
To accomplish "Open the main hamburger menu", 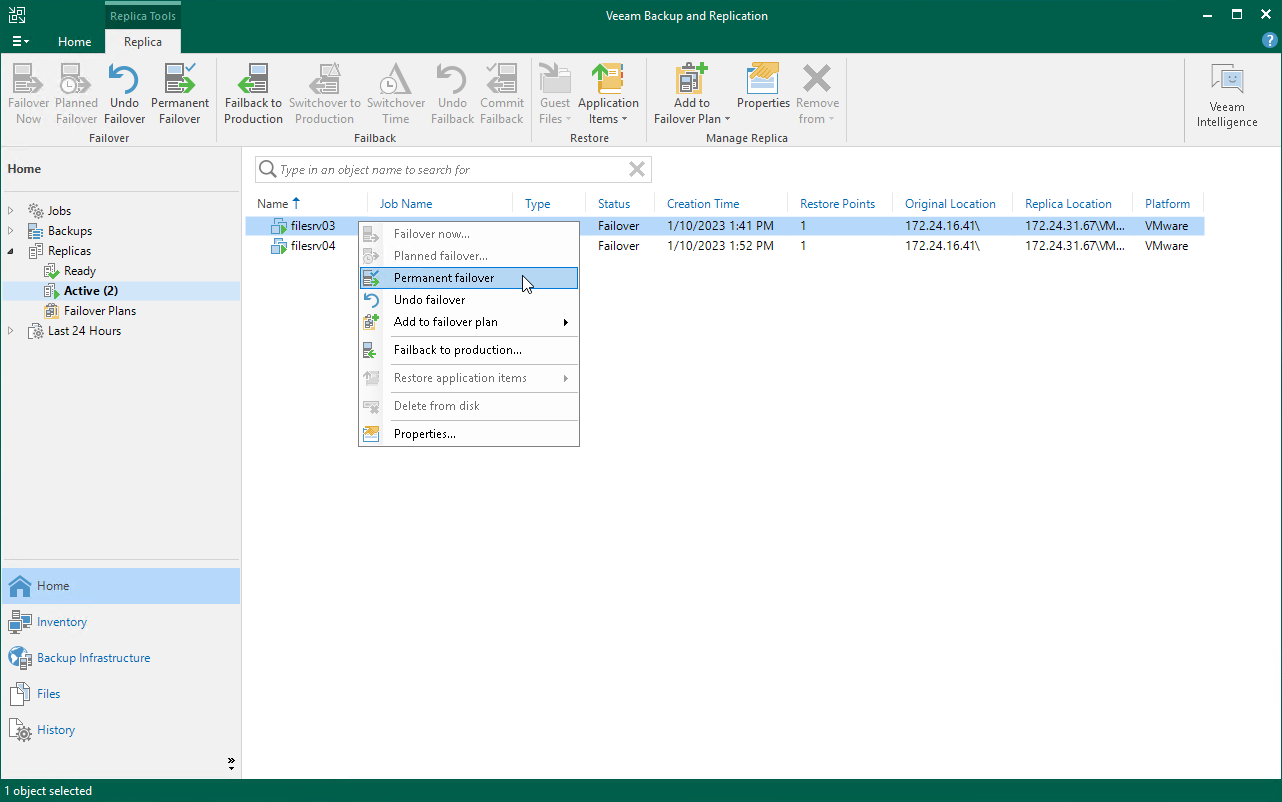I will [20, 41].
